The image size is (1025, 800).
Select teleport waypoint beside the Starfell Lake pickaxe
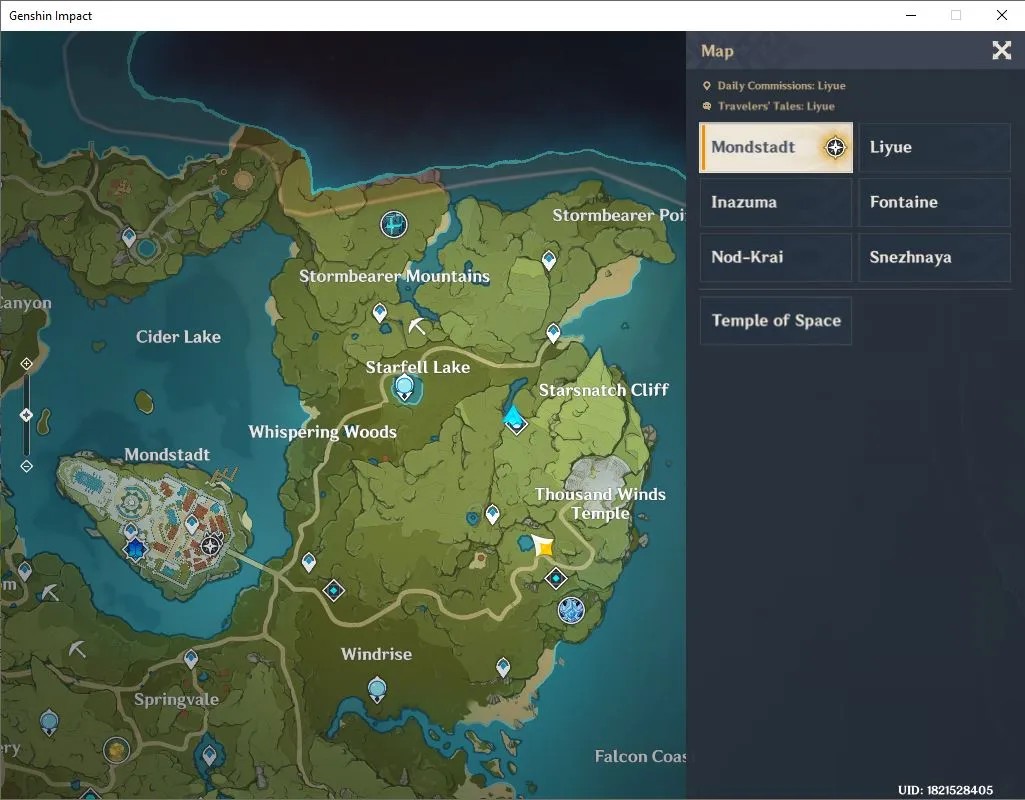click(379, 313)
